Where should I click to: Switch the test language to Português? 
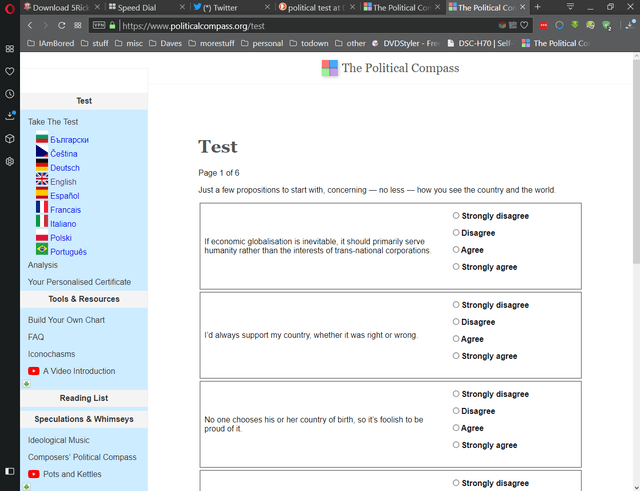click(x=69, y=252)
